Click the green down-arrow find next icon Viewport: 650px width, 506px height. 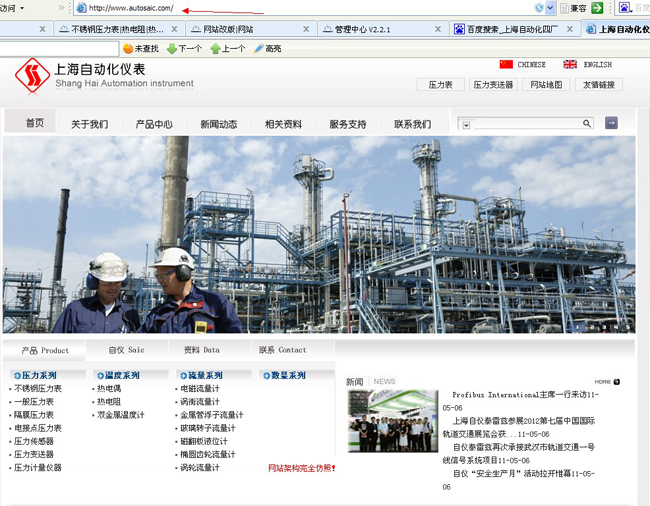[x=172, y=48]
